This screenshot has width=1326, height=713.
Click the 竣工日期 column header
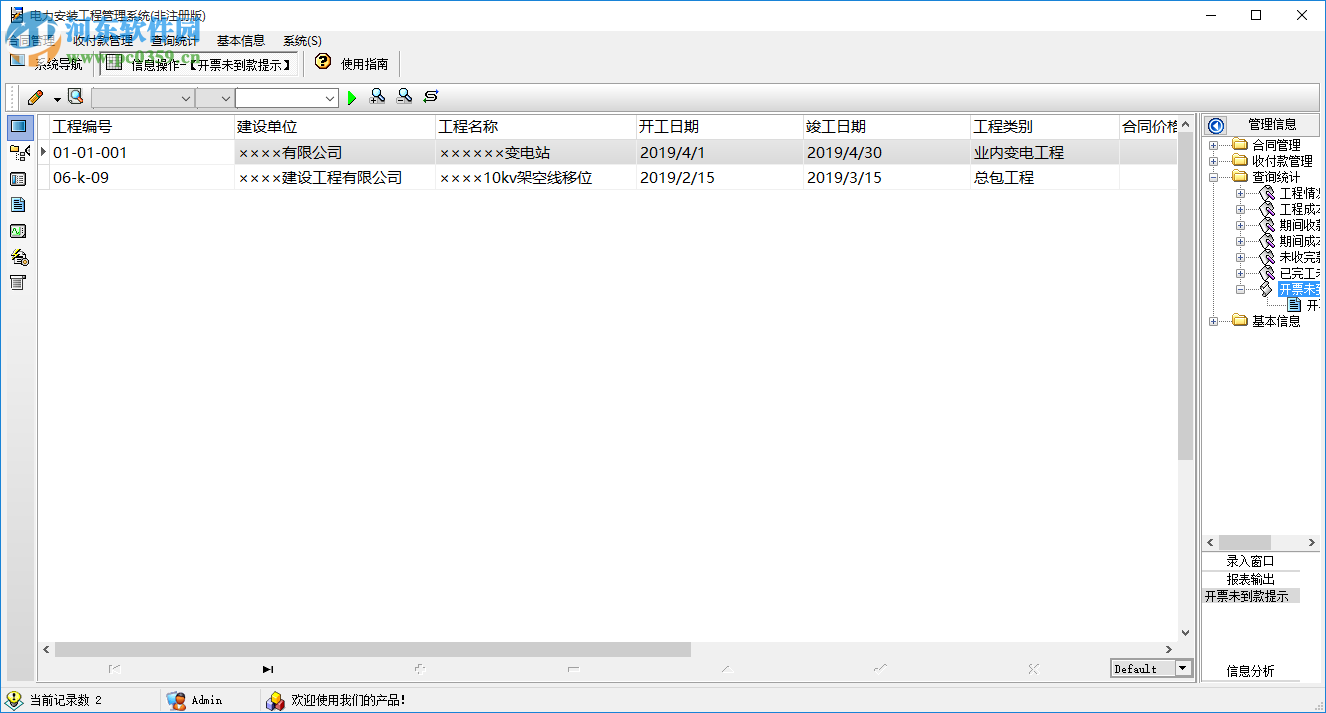(x=887, y=127)
